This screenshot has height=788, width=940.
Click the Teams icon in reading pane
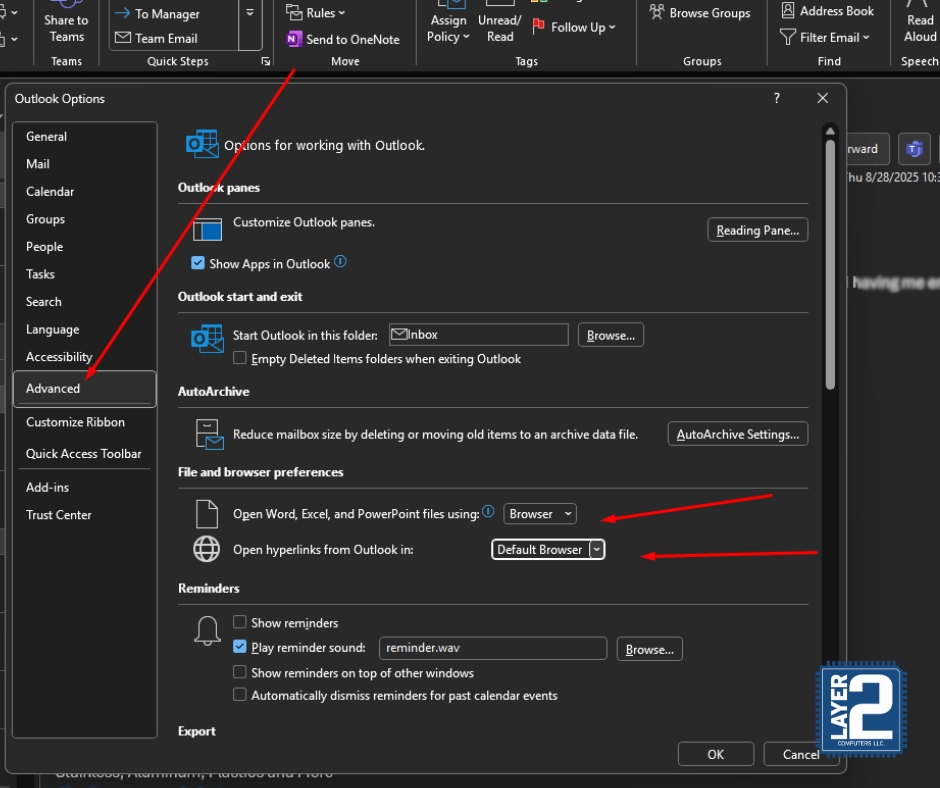point(913,149)
